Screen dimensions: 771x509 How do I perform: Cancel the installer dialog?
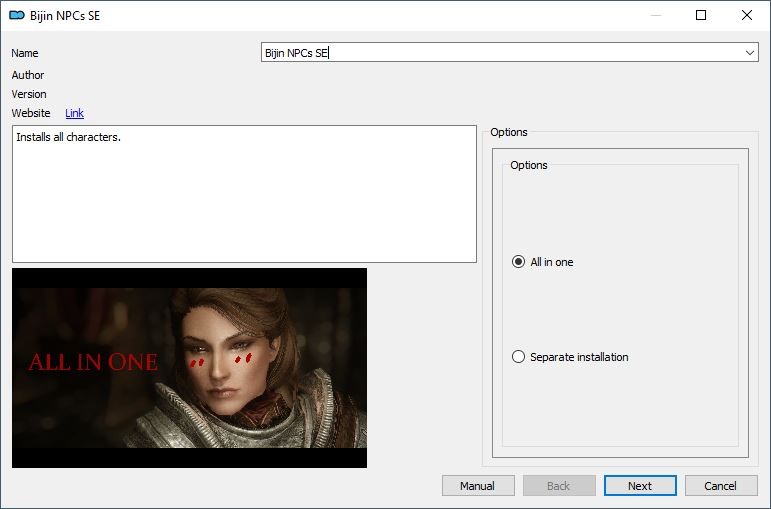[x=721, y=486]
